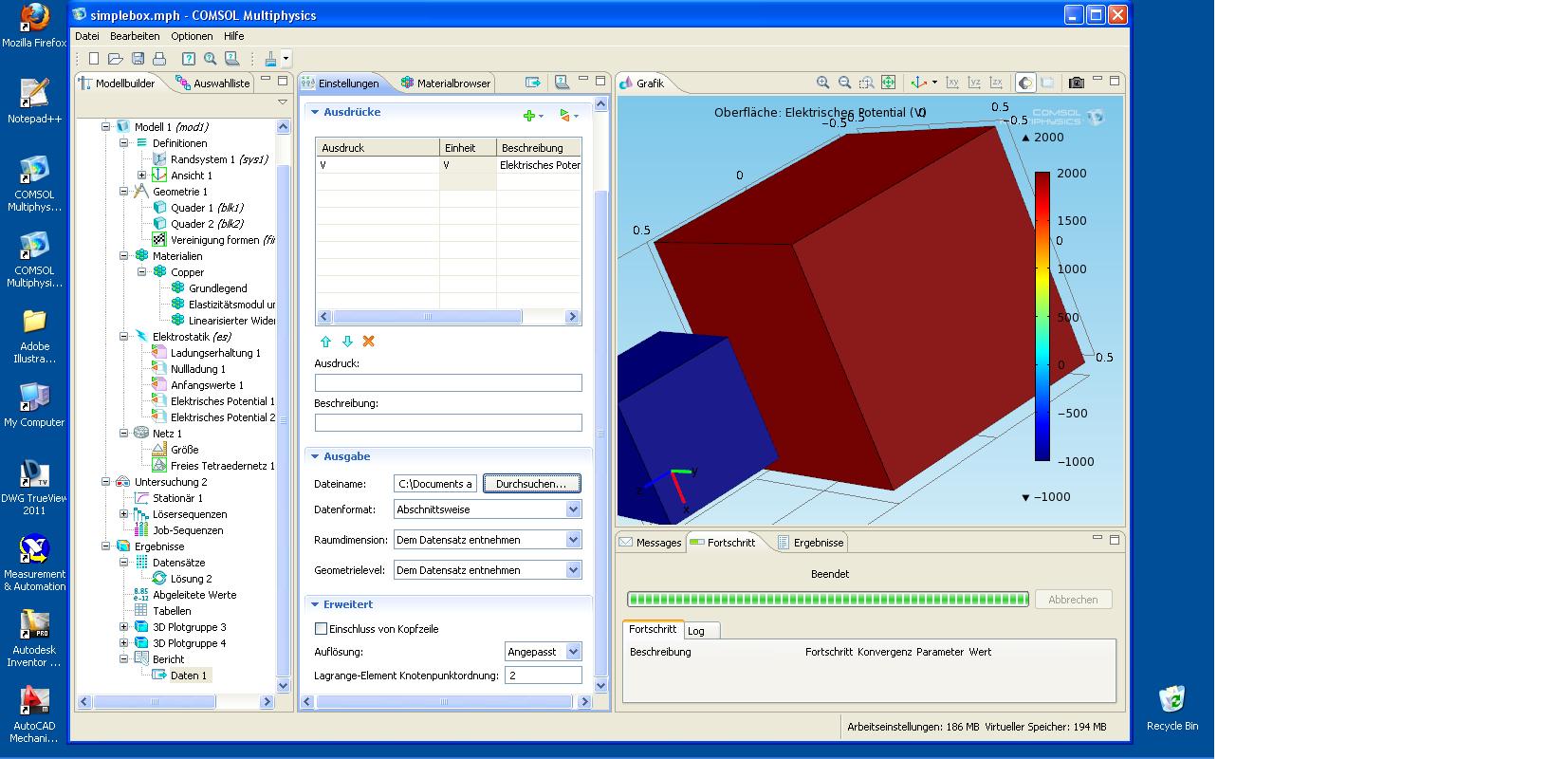Open the Auflösung dropdown
Screen dimensions: 1568x759
tap(573, 652)
